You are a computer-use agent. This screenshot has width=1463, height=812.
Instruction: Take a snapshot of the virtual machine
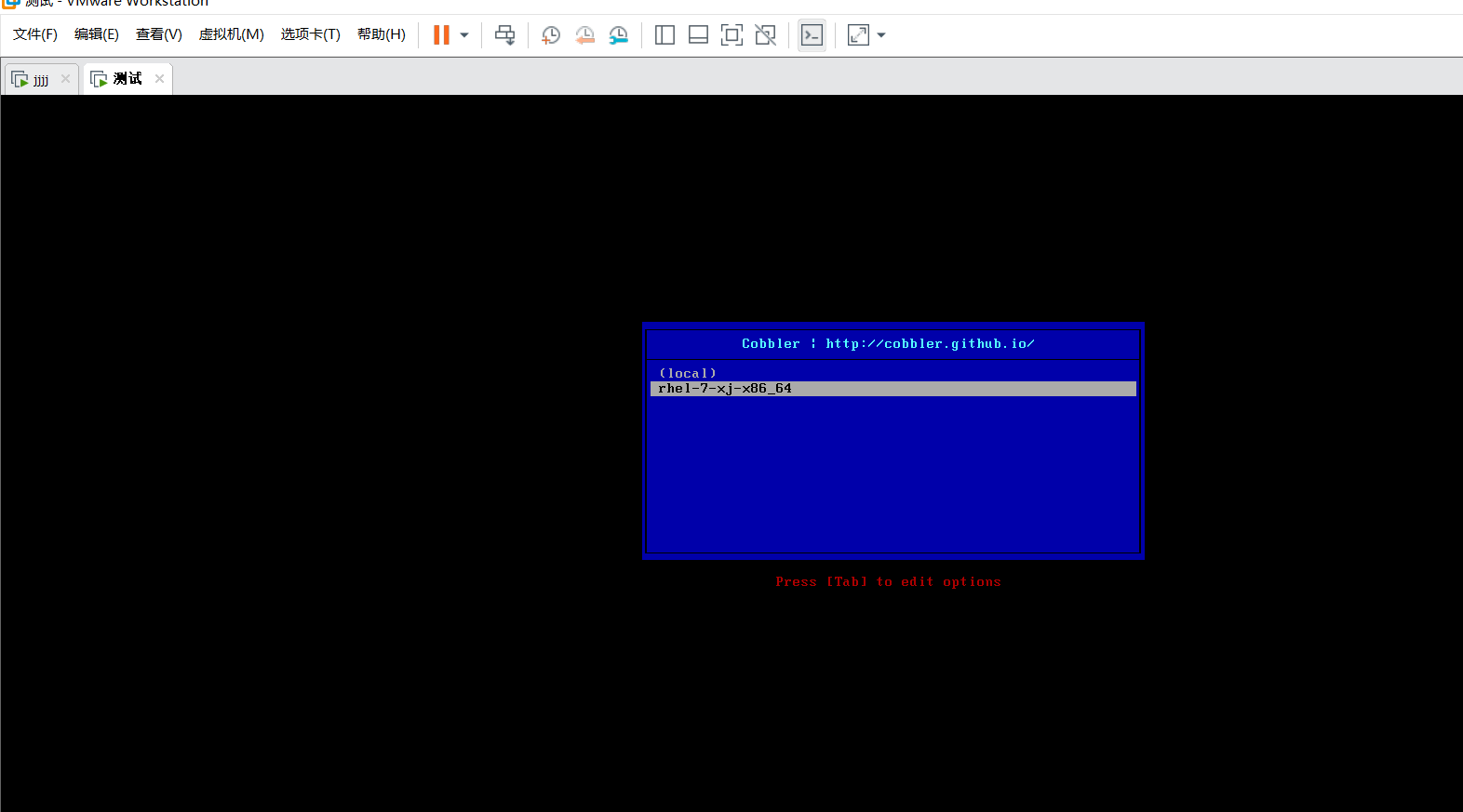pos(551,35)
